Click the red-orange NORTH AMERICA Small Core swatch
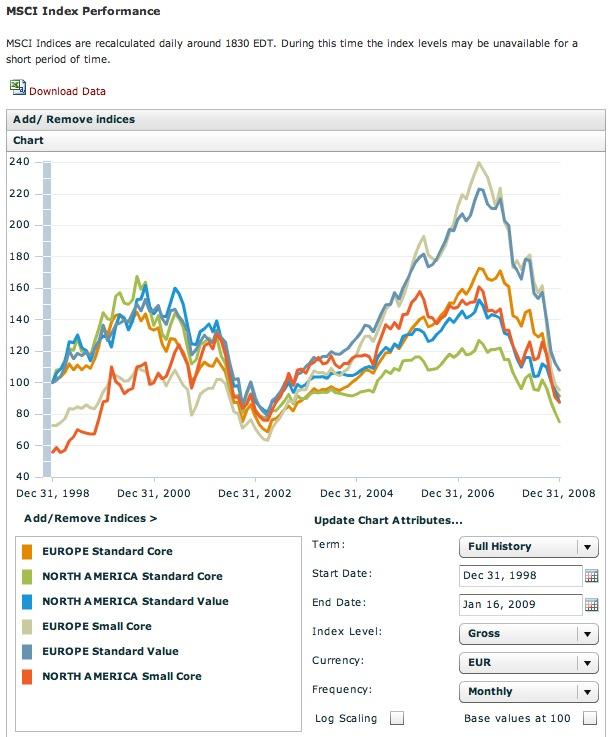Screen dimensions: 611x737 [x=27, y=676]
